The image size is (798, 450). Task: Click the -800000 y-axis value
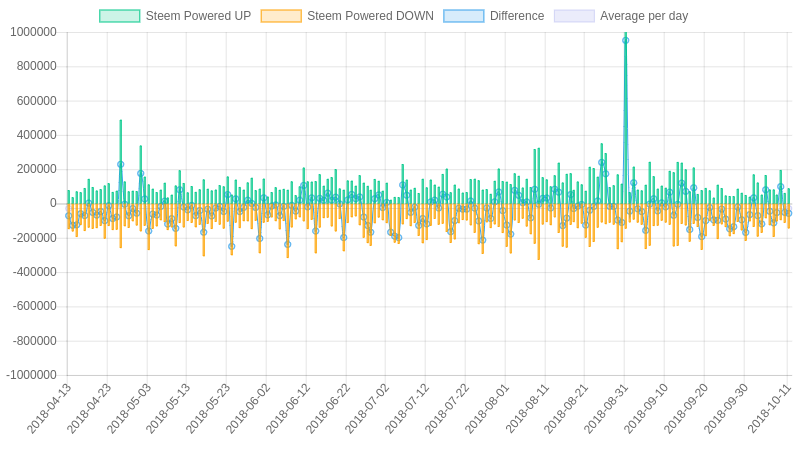[x=34, y=341]
